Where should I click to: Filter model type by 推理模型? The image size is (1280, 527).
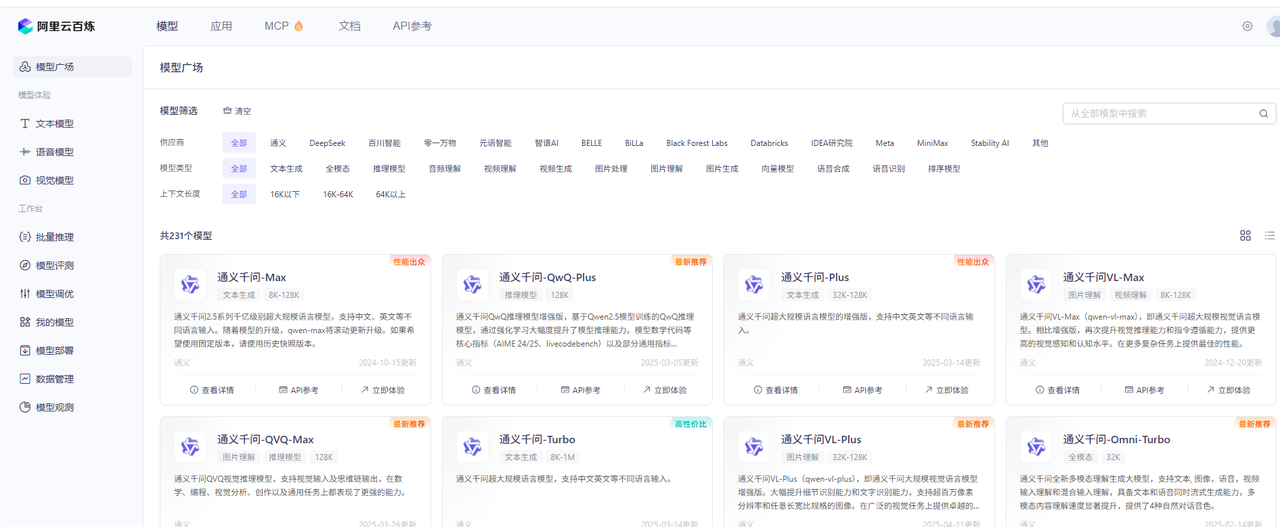click(389, 169)
